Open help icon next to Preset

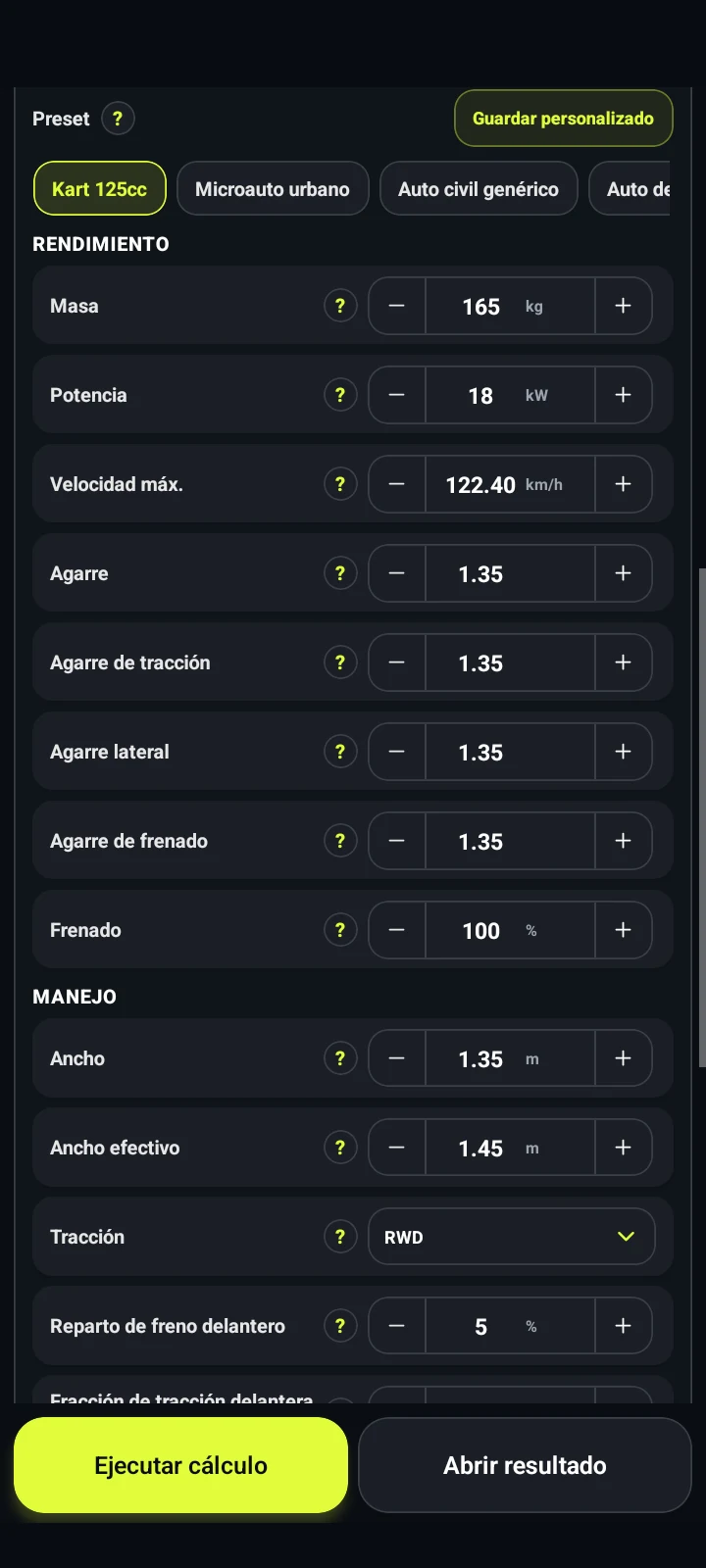pyautogui.click(x=118, y=119)
